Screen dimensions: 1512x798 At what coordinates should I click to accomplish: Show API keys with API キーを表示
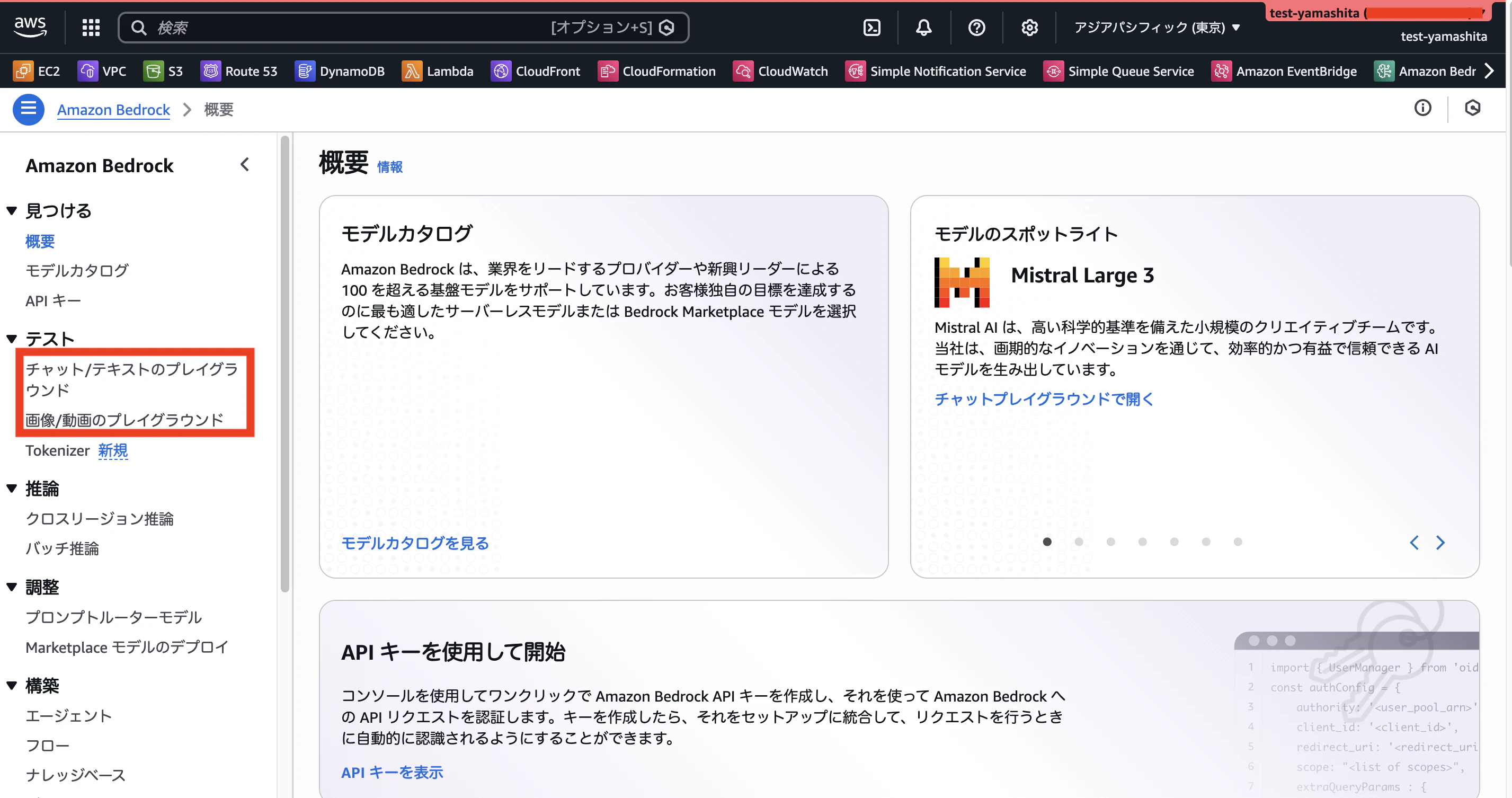[392, 772]
